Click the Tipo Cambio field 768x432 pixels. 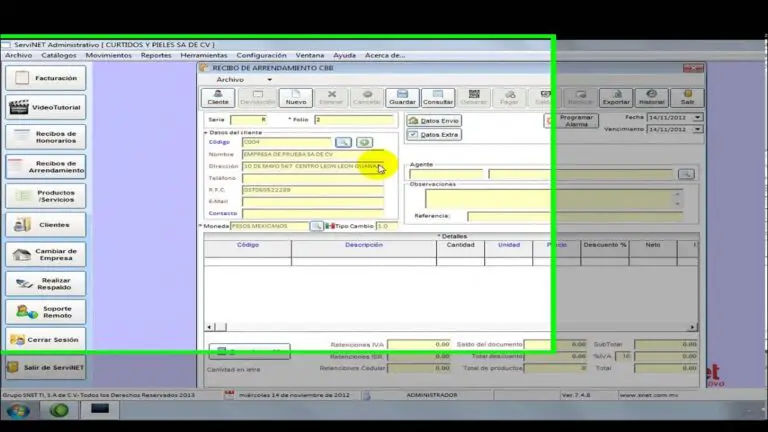tap(386, 226)
